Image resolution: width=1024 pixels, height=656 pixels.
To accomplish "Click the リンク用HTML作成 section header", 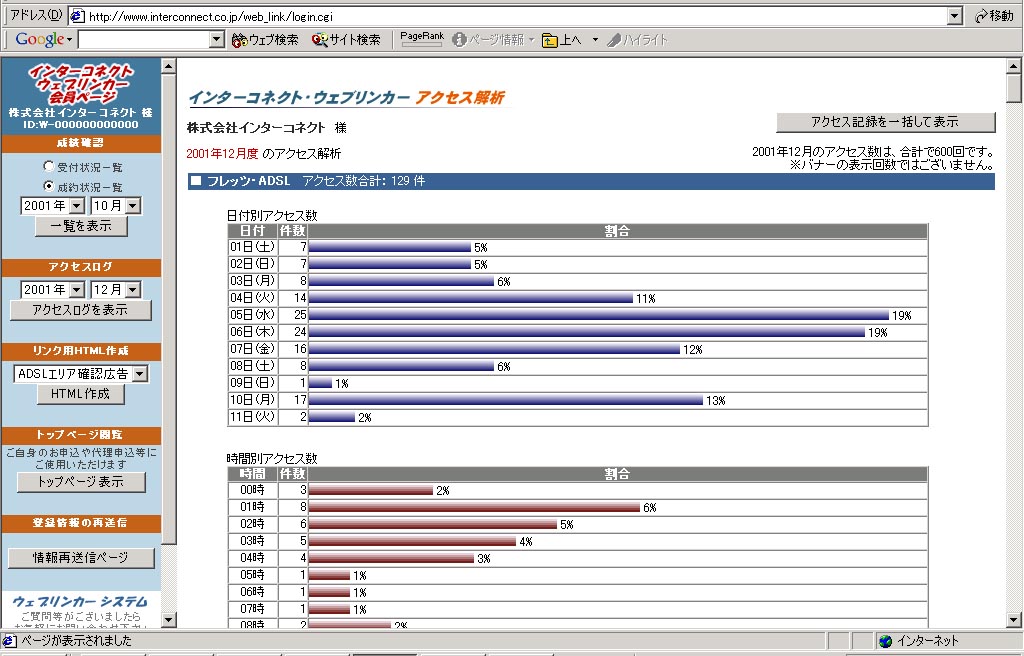I will tap(81, 351).
